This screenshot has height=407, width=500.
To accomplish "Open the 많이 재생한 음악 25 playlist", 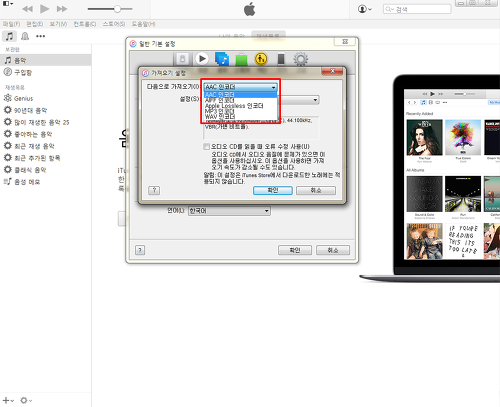I will [x=45, y=122].
